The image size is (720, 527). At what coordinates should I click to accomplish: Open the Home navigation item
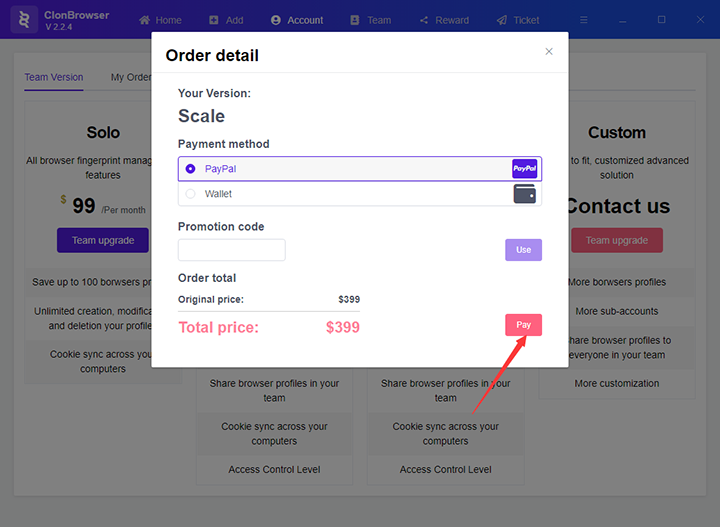[160, 20]
